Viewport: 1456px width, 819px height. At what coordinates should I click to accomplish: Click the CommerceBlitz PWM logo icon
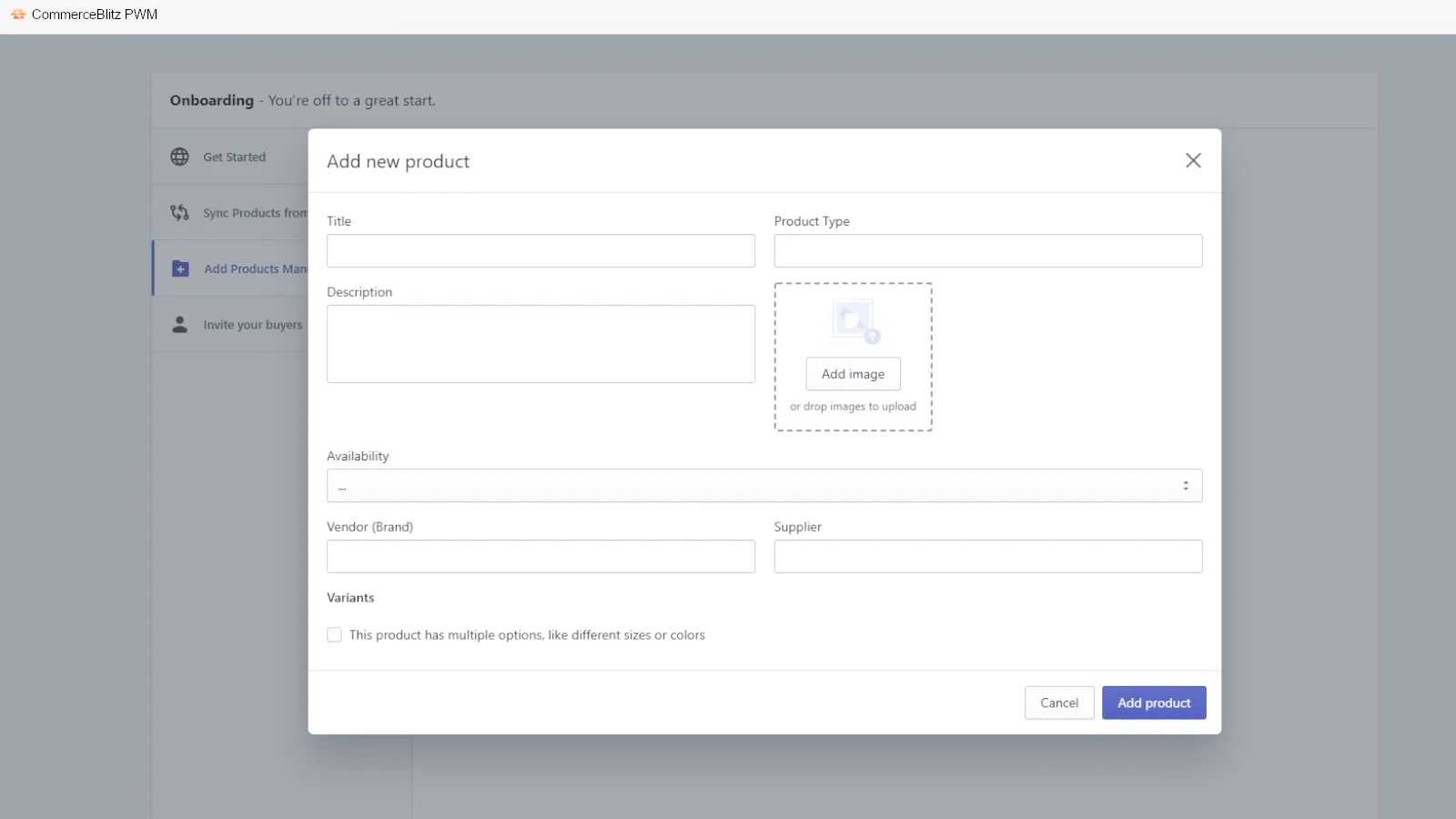(x=18, y=15)
